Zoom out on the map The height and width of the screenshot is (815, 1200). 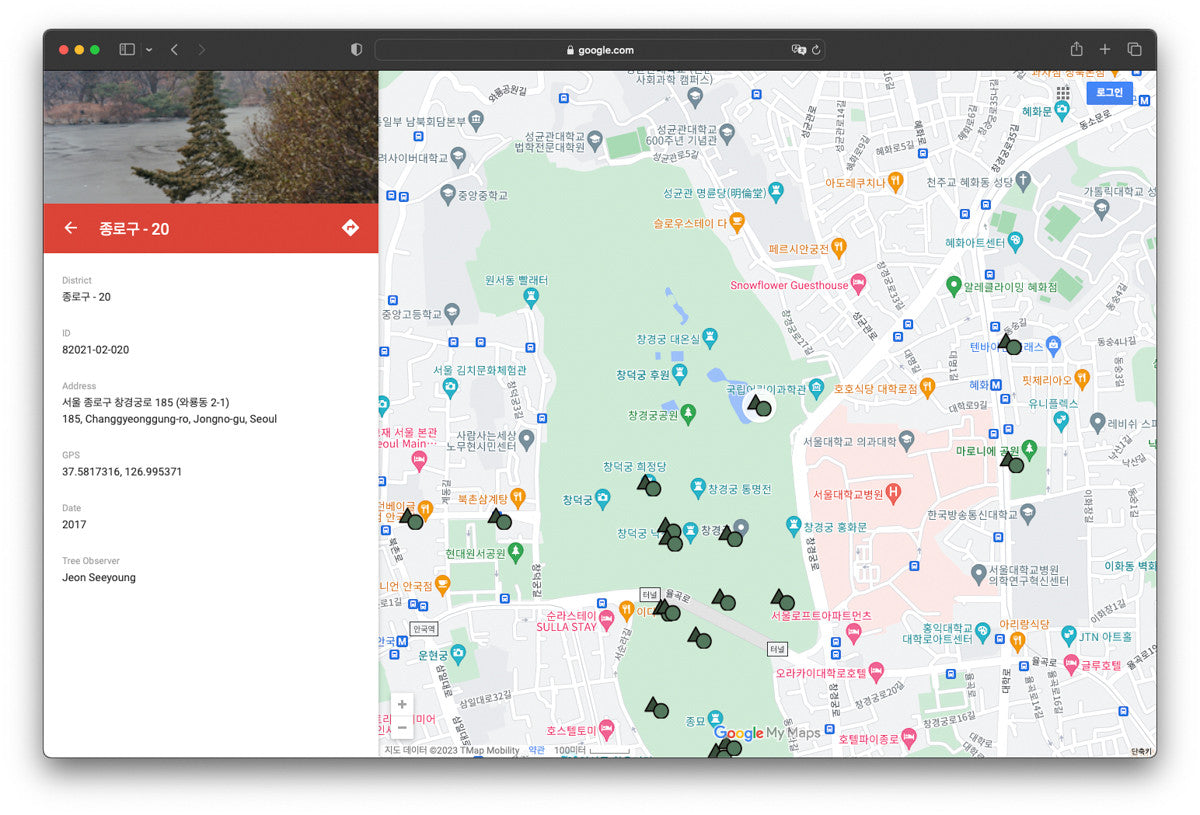tap(402, 727)
